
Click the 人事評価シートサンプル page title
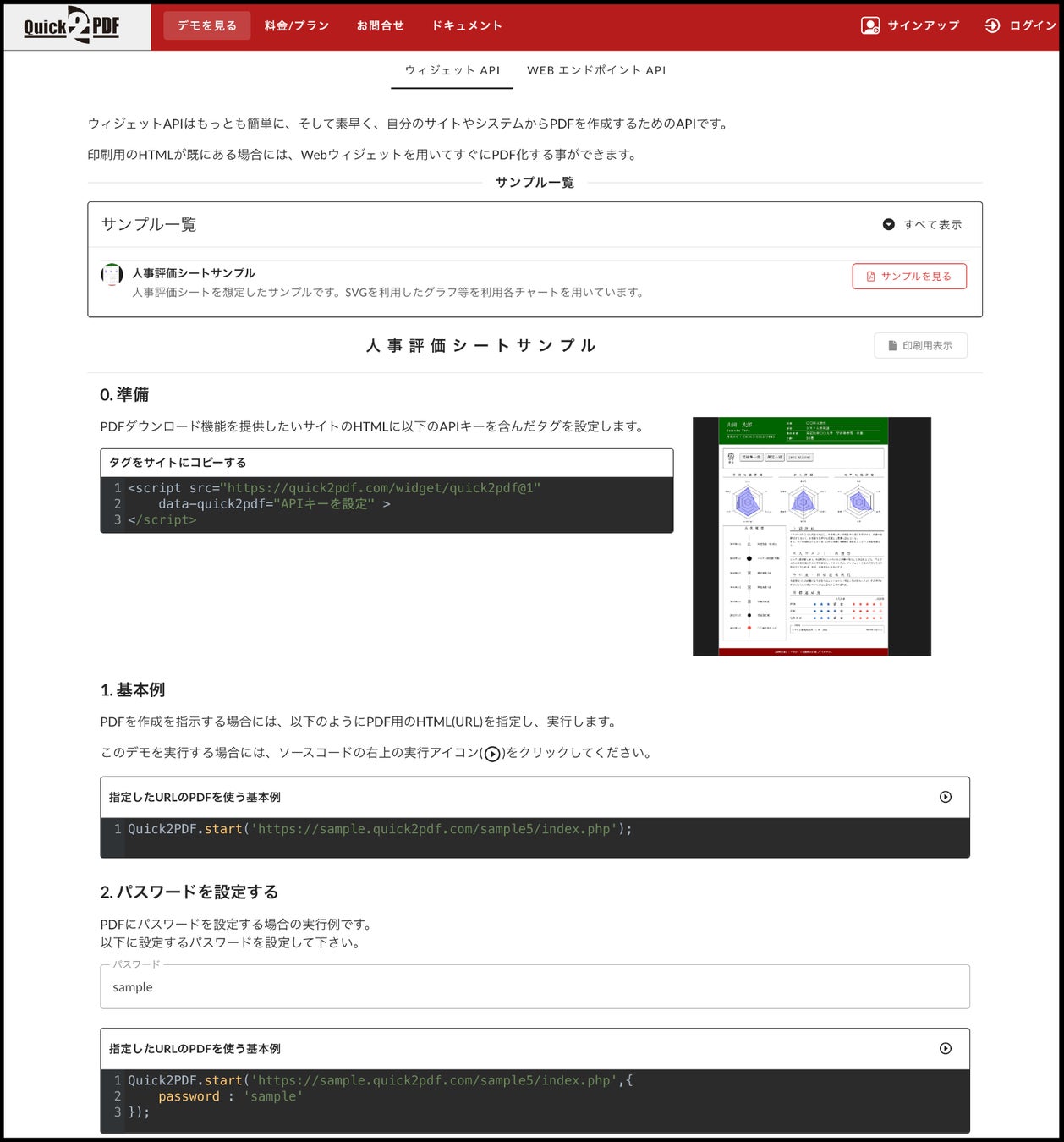pyautogui.click(x=482, y=345)
